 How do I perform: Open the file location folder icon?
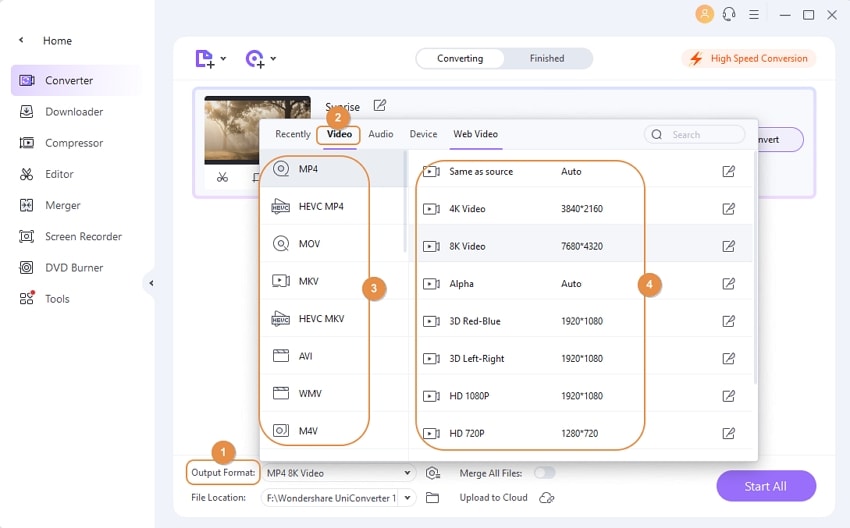(x=433, y=498)
